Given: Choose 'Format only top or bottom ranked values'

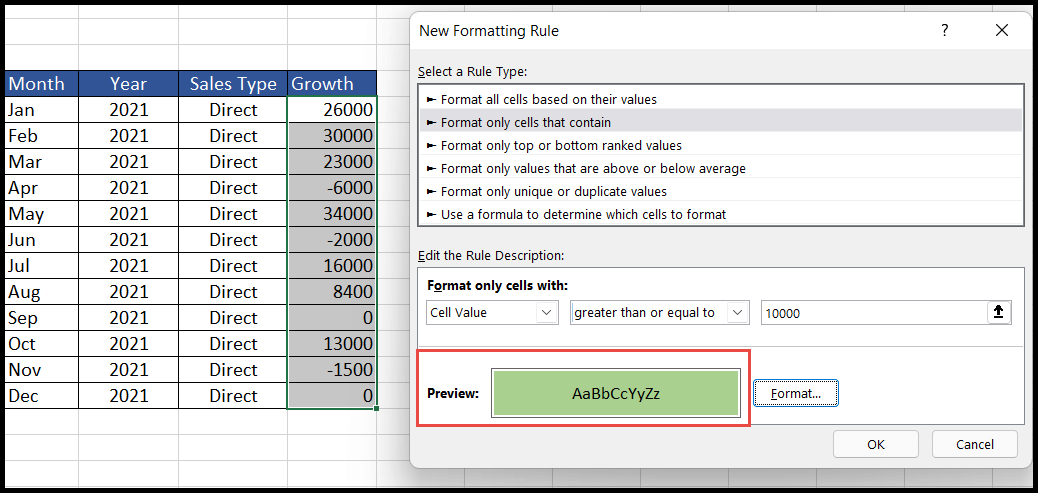Looking at the screenshot, I should click(561, 146).
